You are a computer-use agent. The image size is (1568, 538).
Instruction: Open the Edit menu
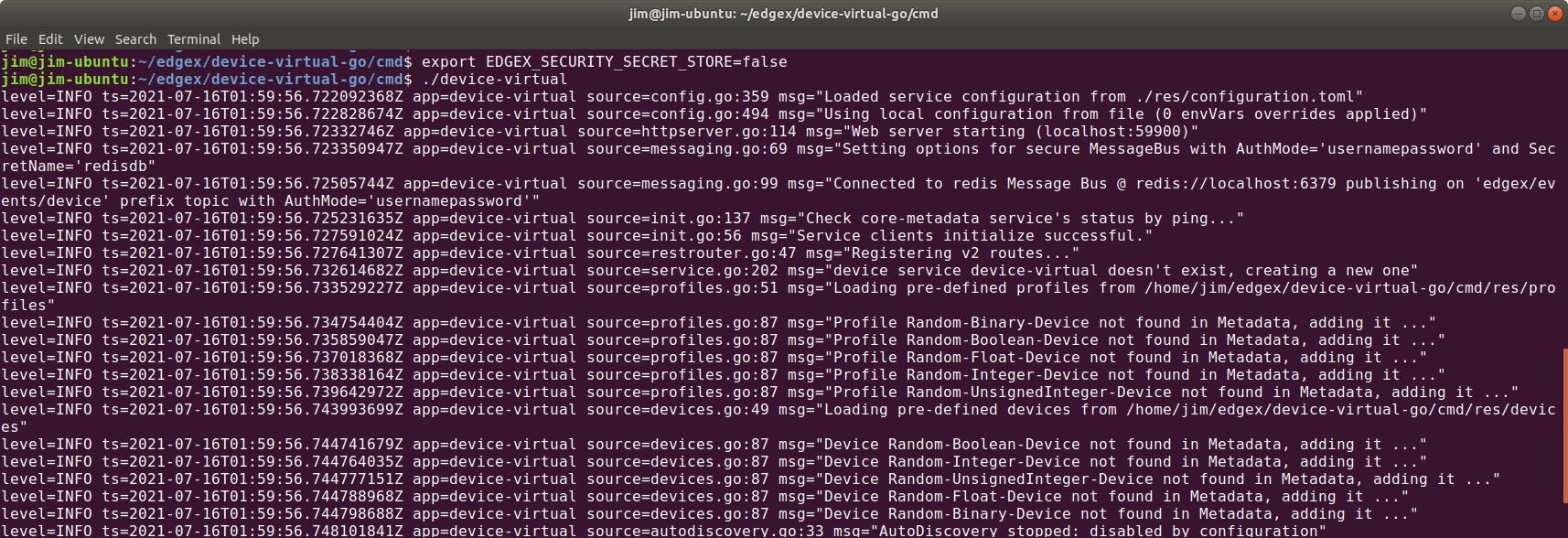coord(50,39)
